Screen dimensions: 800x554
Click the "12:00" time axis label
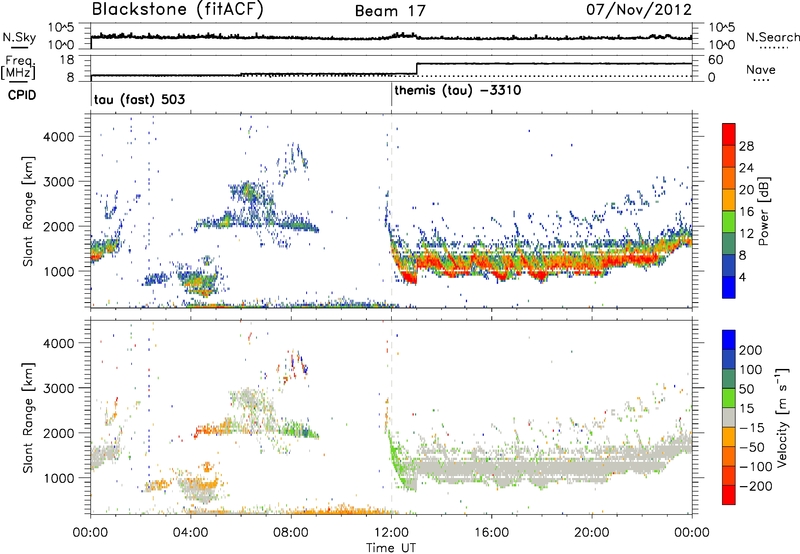coord(391,533)
